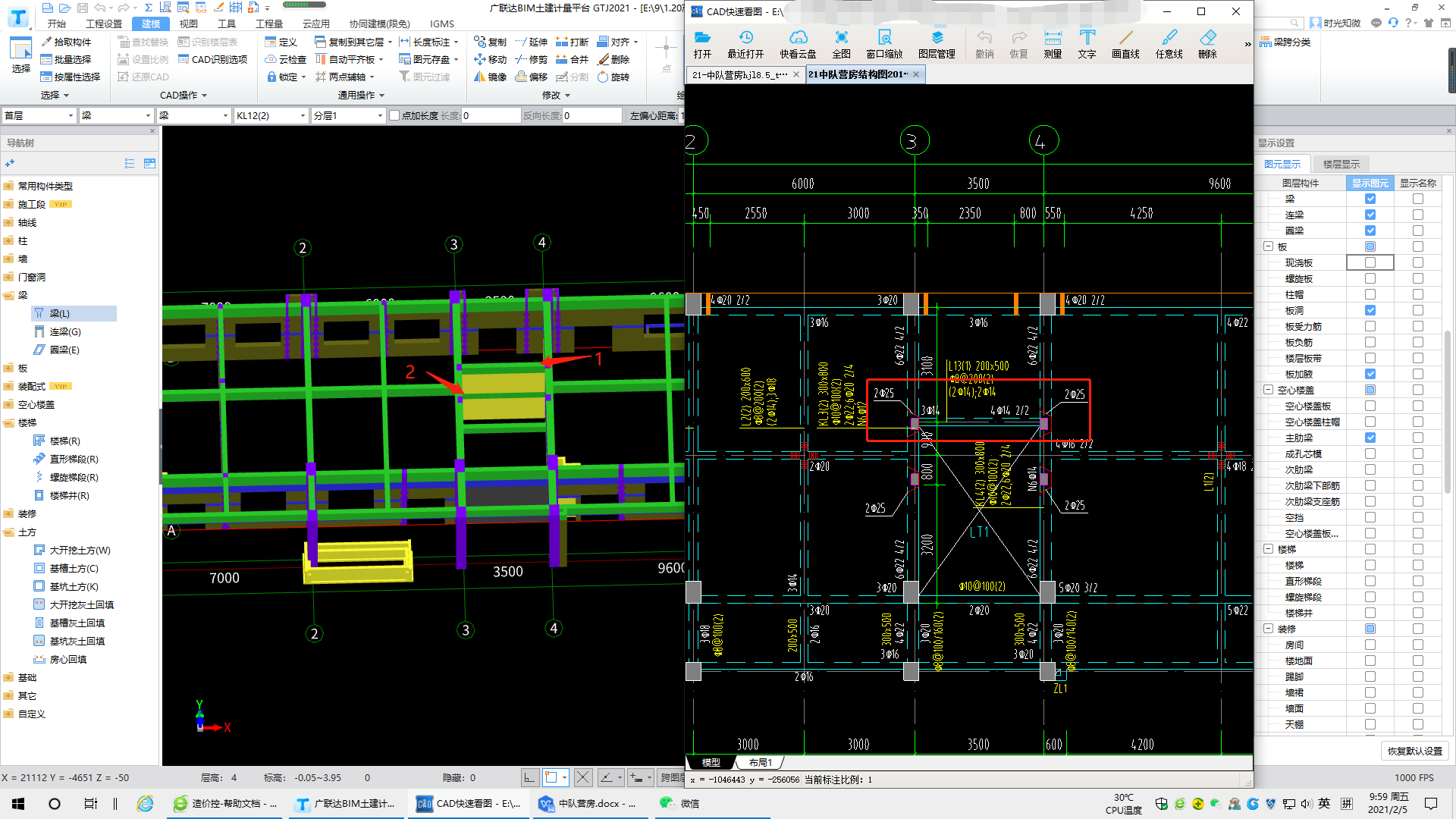Select the 窗口缩放 zoom tool
The height and width of the screenshot is (819, 1456).
[x=884, y=44]
